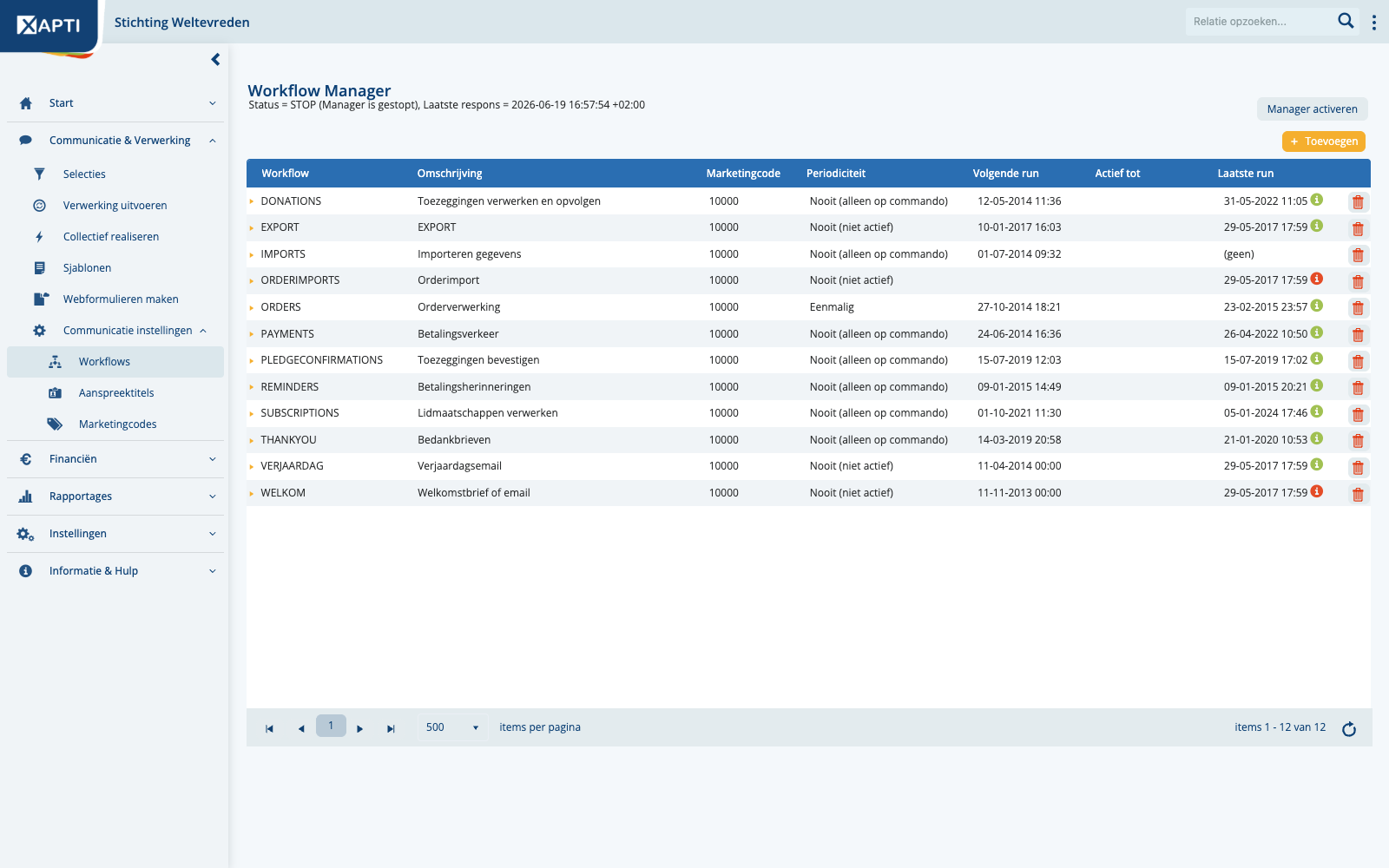The height and width of the screenshot is (868, 1389).
Task: Open the items per pagina dropdown
Action: pos(452,727)
